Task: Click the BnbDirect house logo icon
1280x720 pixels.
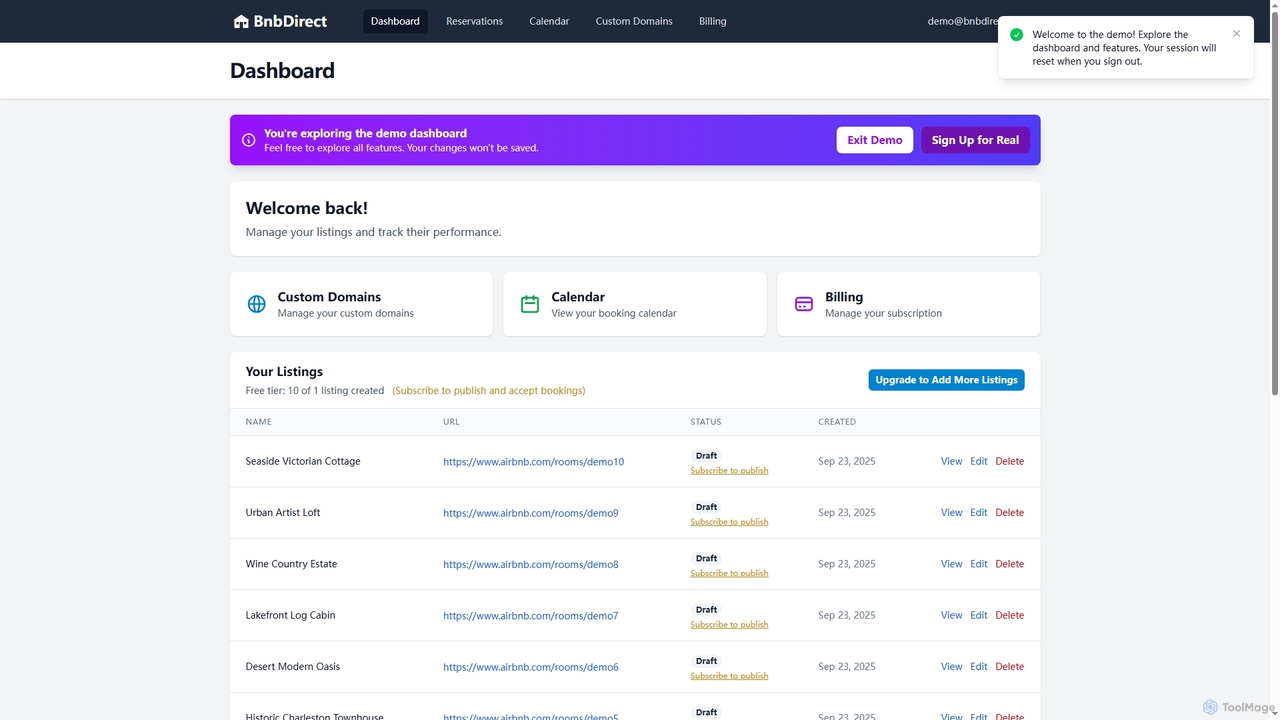Action: click(241, 21)
